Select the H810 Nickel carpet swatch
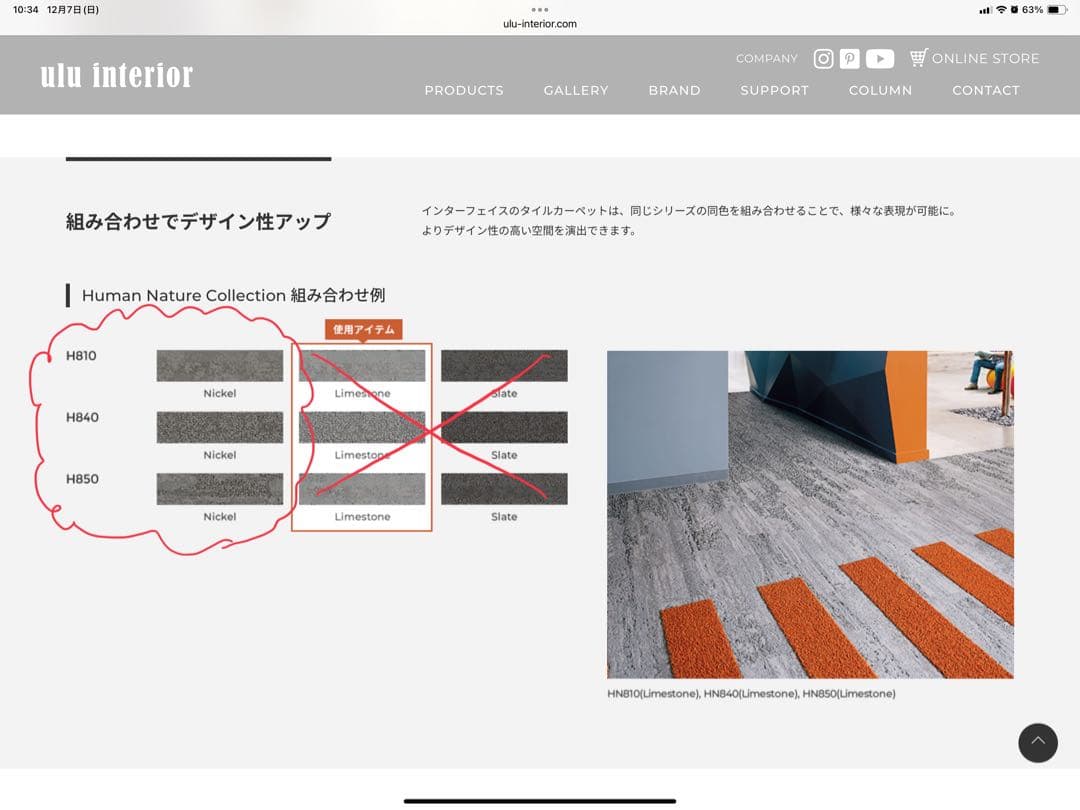This screenshot has height=810, width=1080. click(x=220, y=366)
